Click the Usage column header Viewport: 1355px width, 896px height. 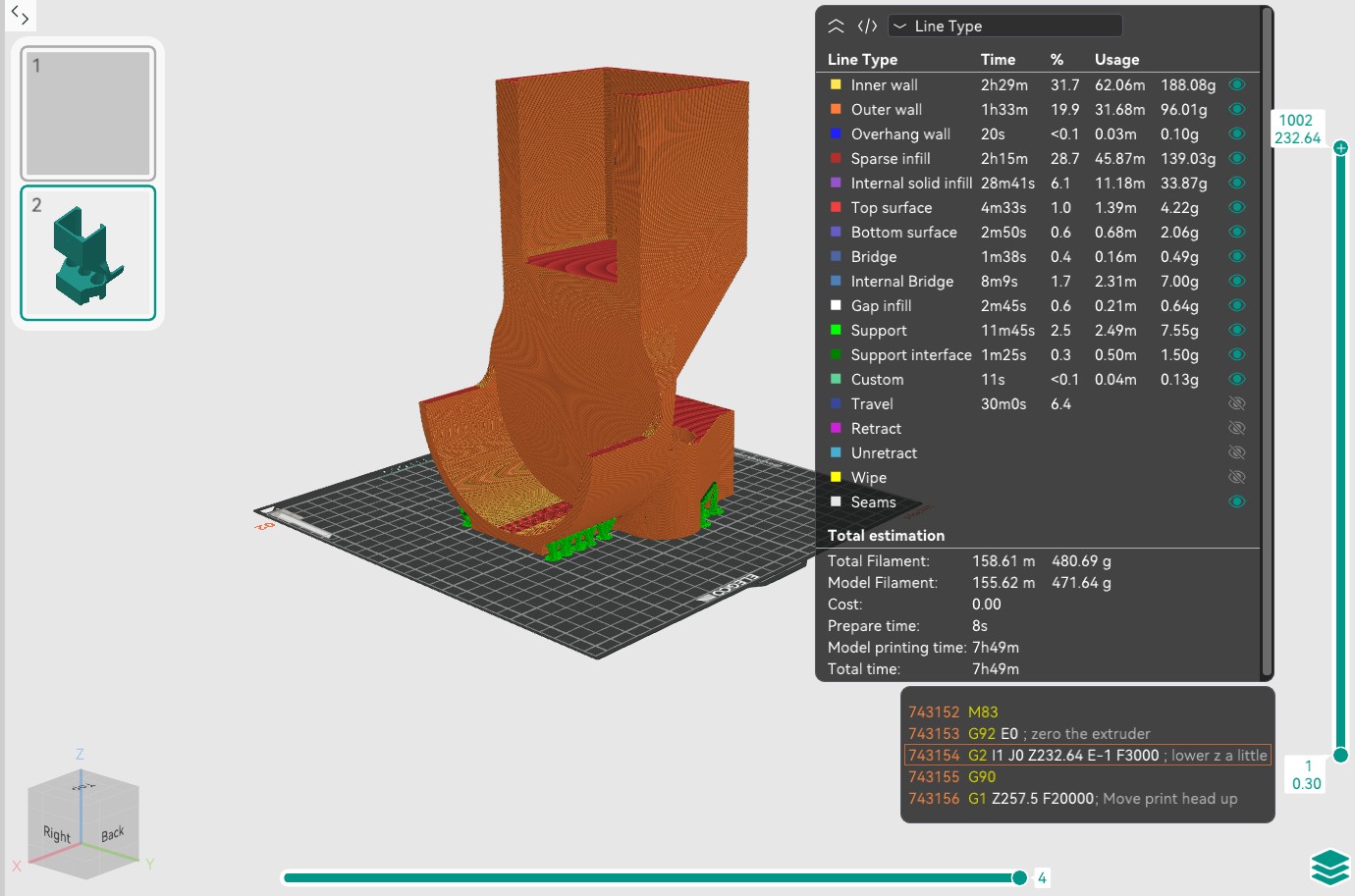pyautogui.click(x=1117, y=60)
